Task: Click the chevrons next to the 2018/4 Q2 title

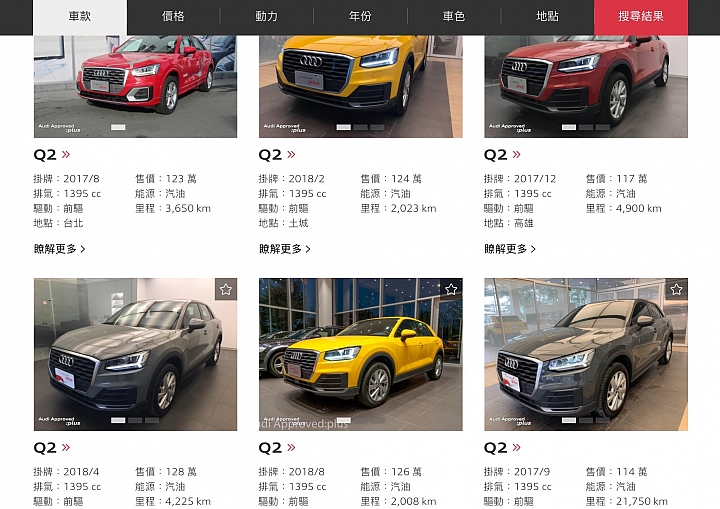Action: pos(66,448)
